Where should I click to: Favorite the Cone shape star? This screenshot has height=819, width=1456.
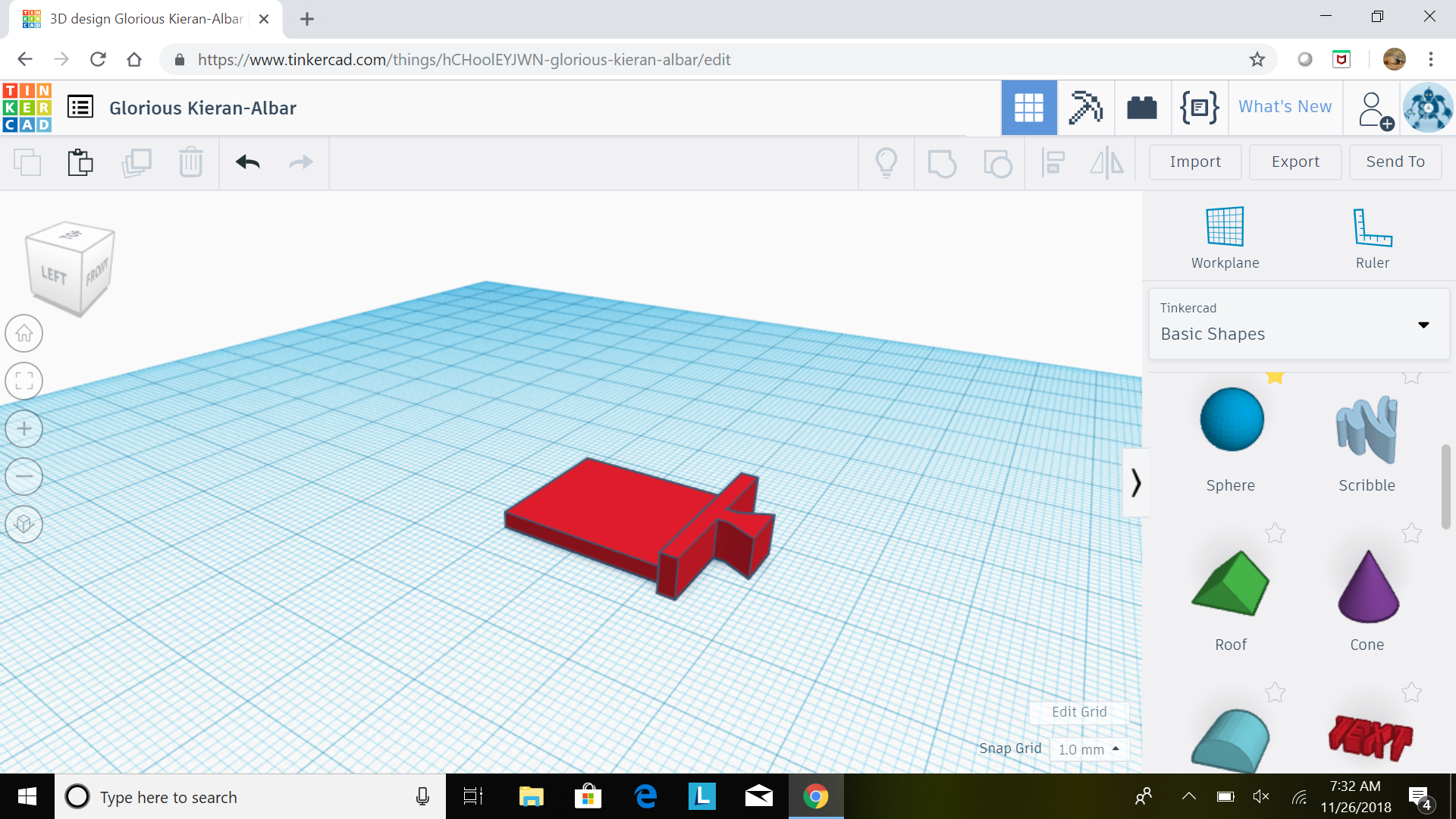pyautogui.click(x=1411, y=533)
